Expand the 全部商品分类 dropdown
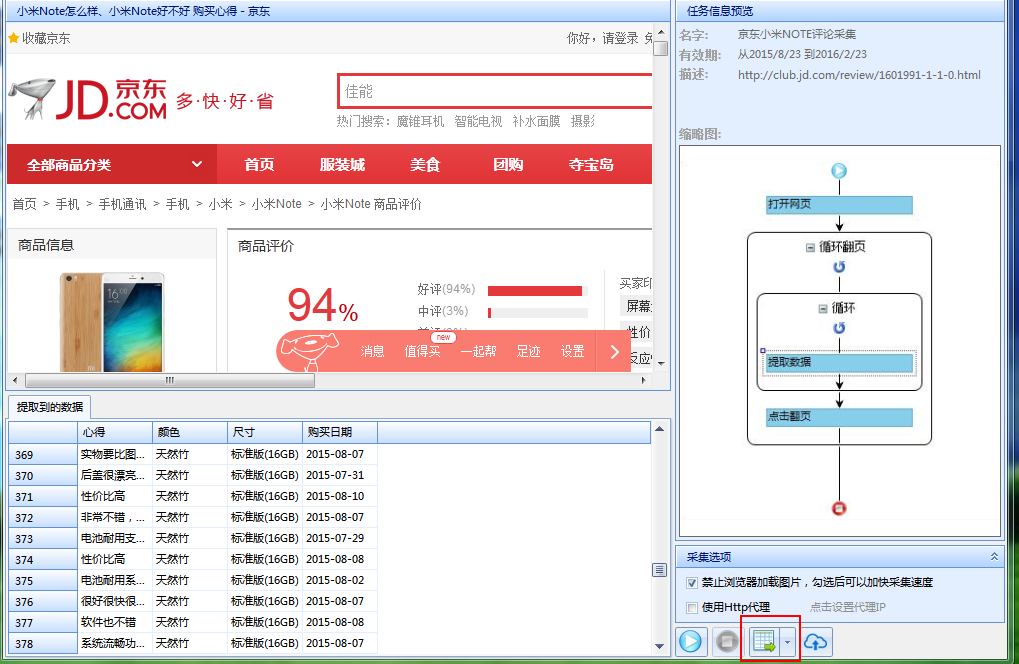Viewport: 1019px width, 664px height. pyautogui.click(x=112, y=164)
